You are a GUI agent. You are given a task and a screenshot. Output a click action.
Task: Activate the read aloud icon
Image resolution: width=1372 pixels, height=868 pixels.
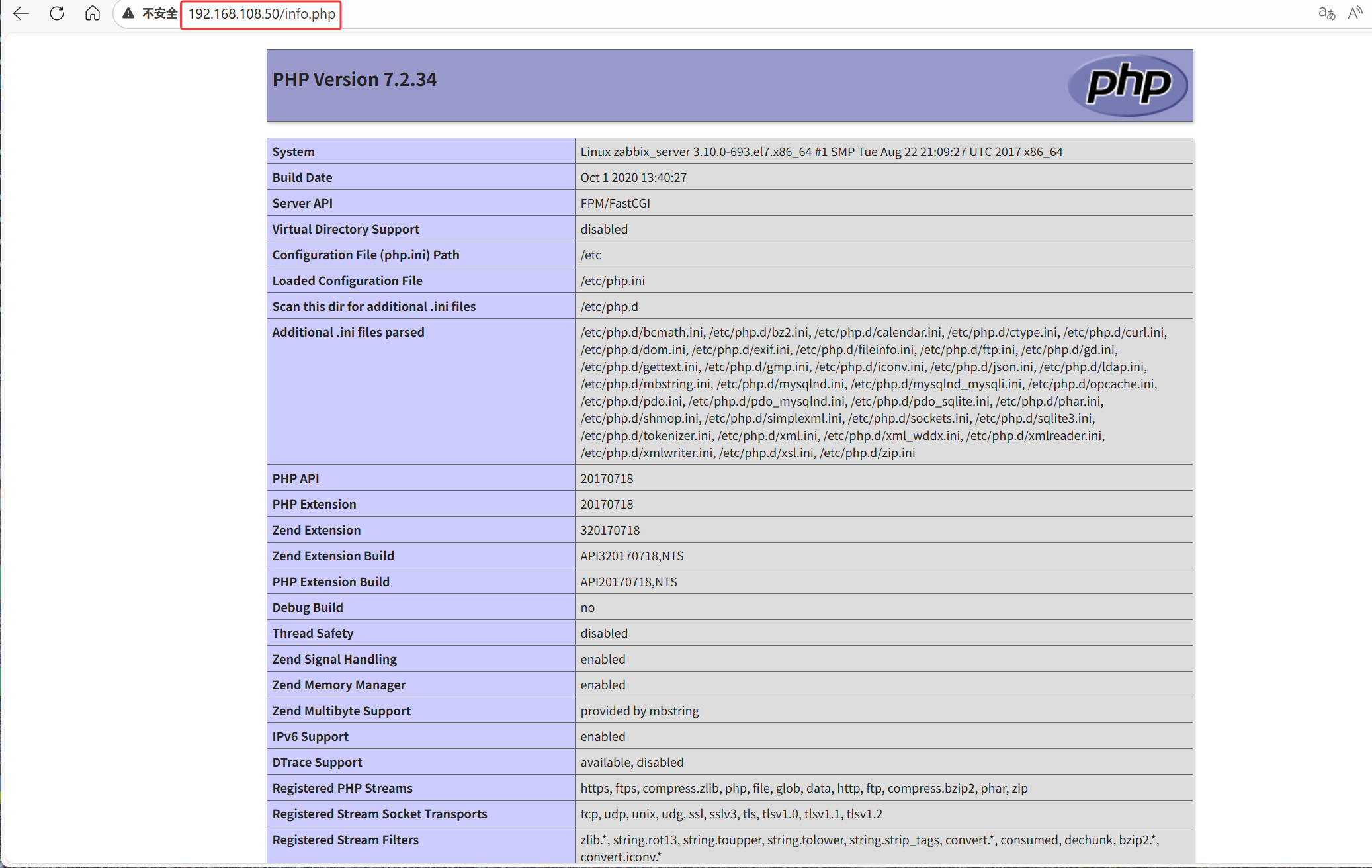[1355, 13]
